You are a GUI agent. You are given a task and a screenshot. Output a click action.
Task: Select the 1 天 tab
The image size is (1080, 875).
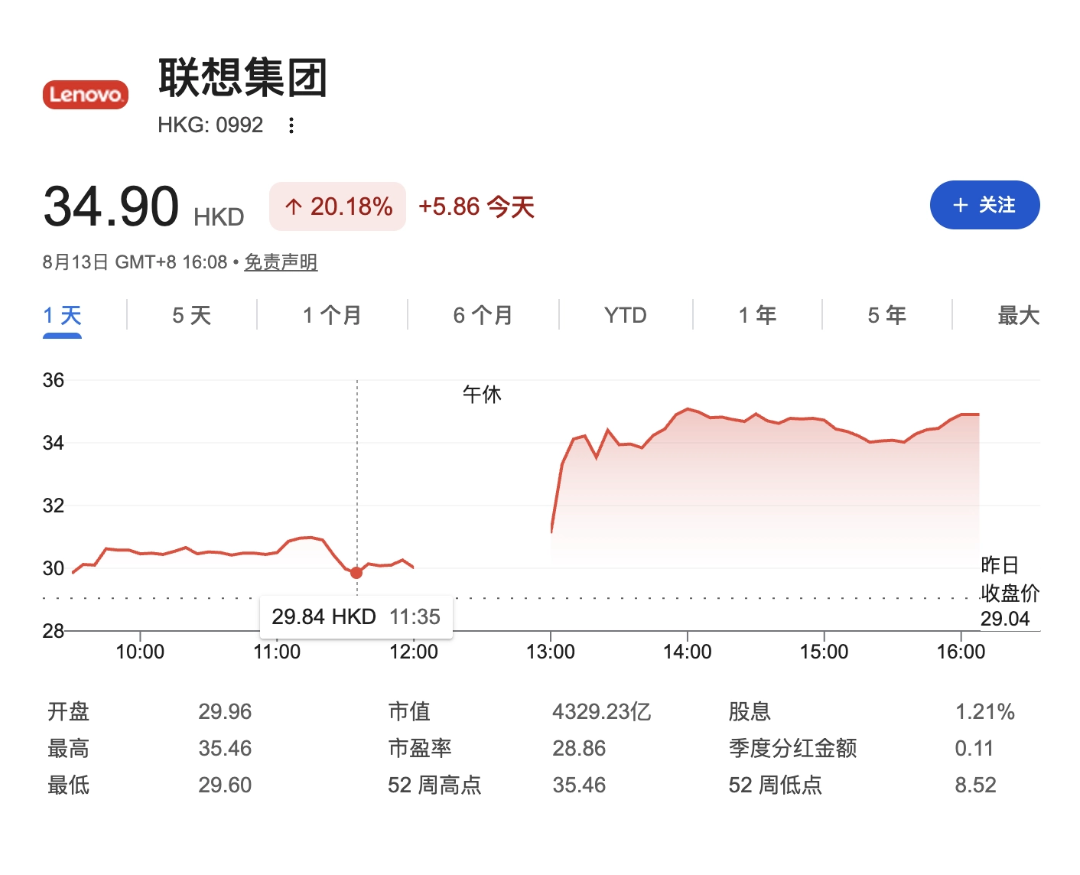[x=62, y=316]
